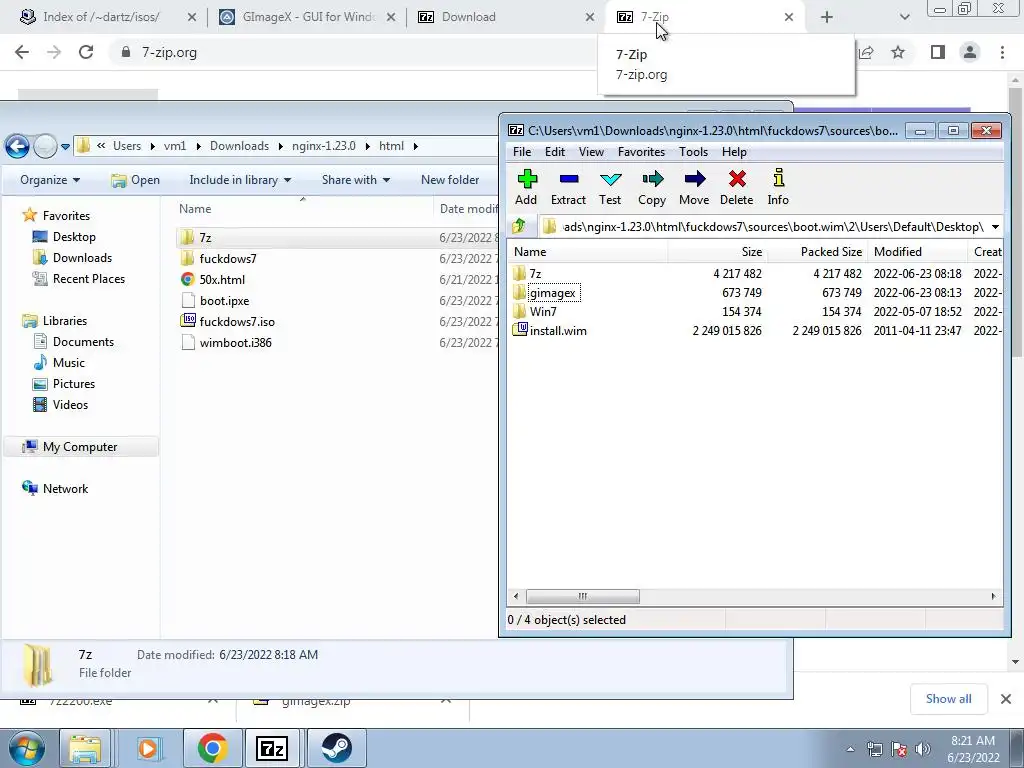Reload the 7-zip.org page

point(86,52)
